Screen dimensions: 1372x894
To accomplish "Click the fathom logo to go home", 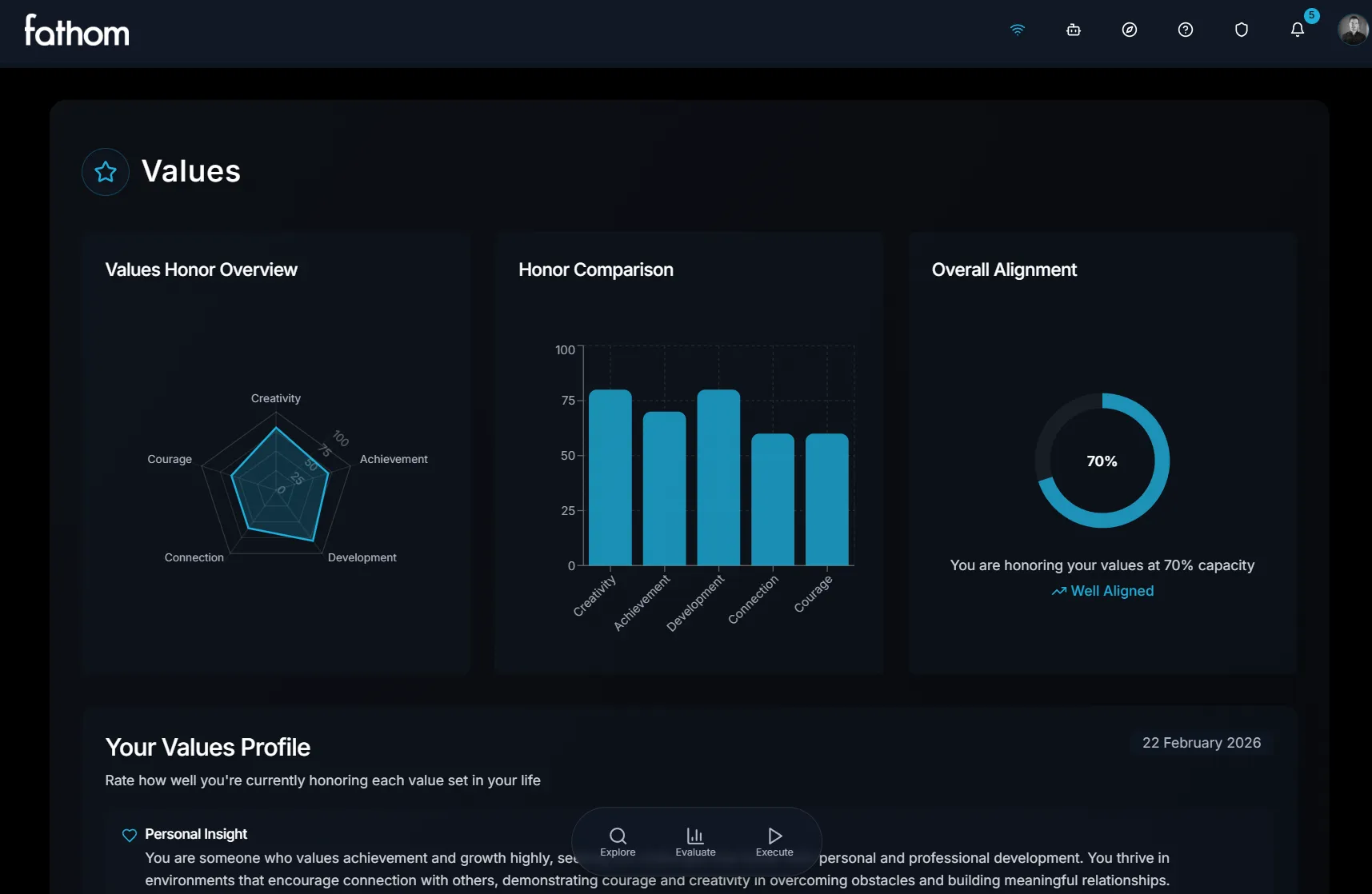I will [x=76, y=32].
